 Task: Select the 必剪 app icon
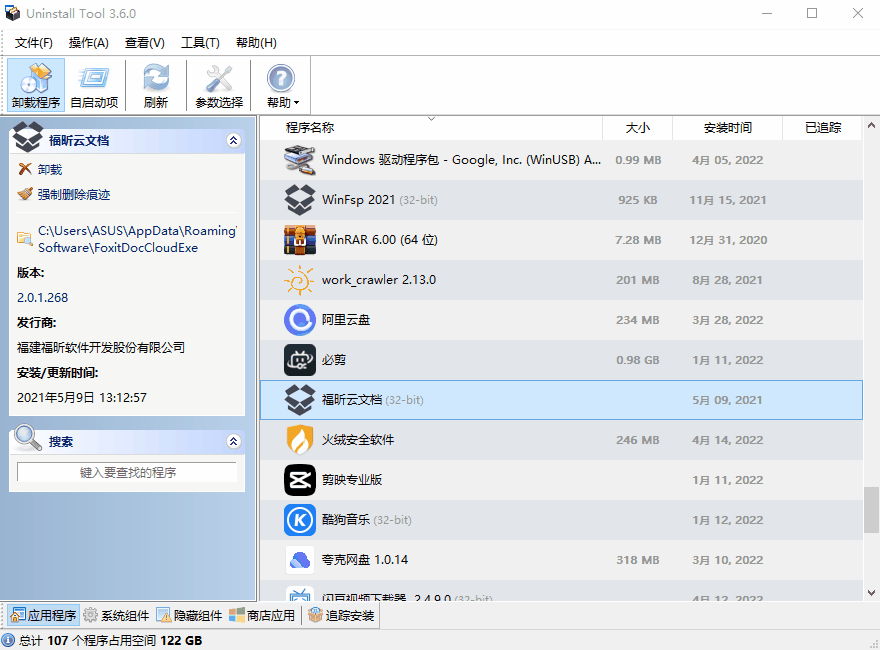pyautogui.click(x=299, y=360)
